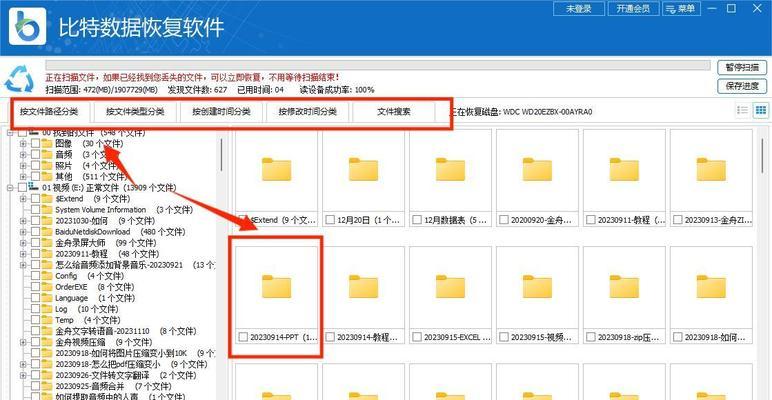Tick the Language folder checkbox

point(35,298)
